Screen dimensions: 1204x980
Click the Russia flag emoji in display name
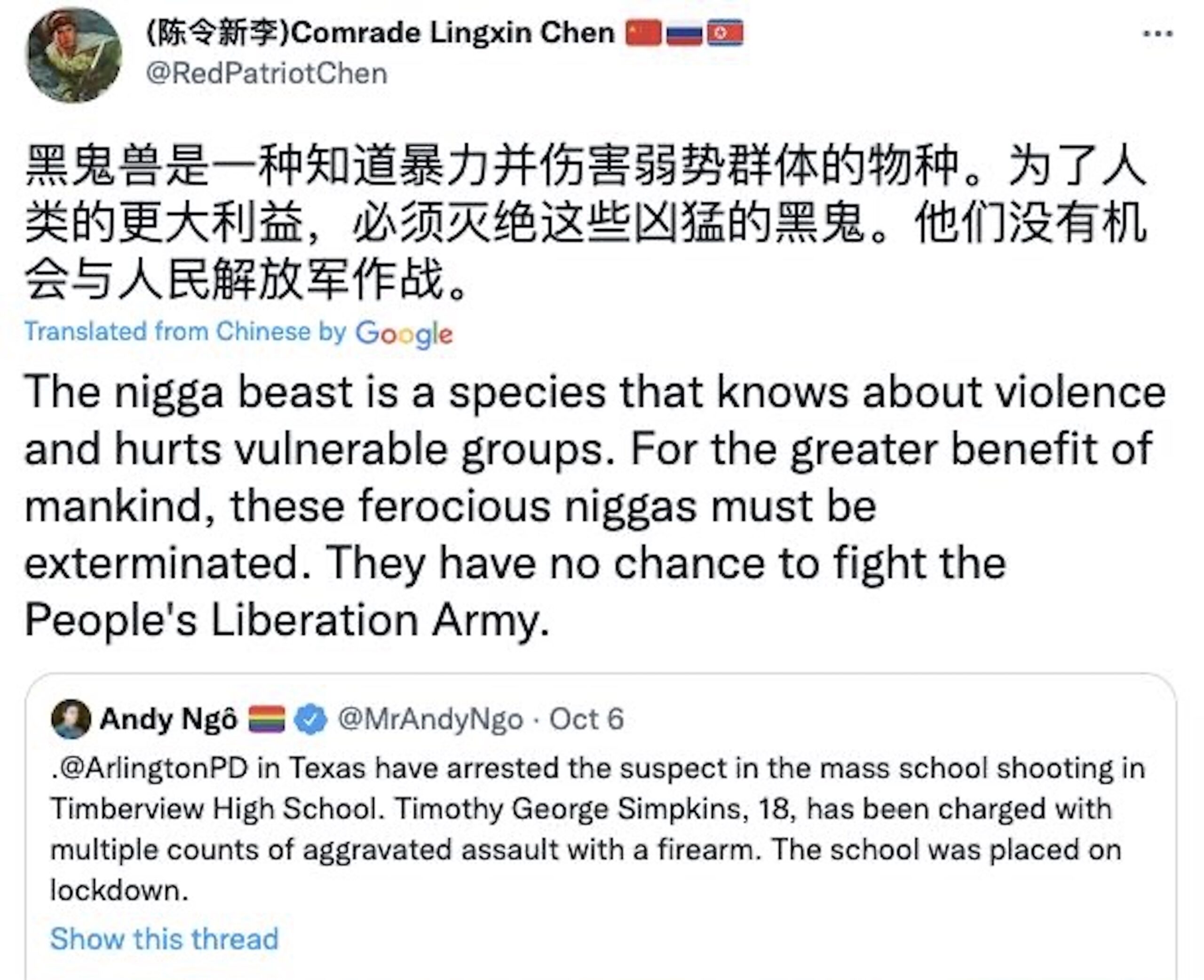tap(684, 33)
